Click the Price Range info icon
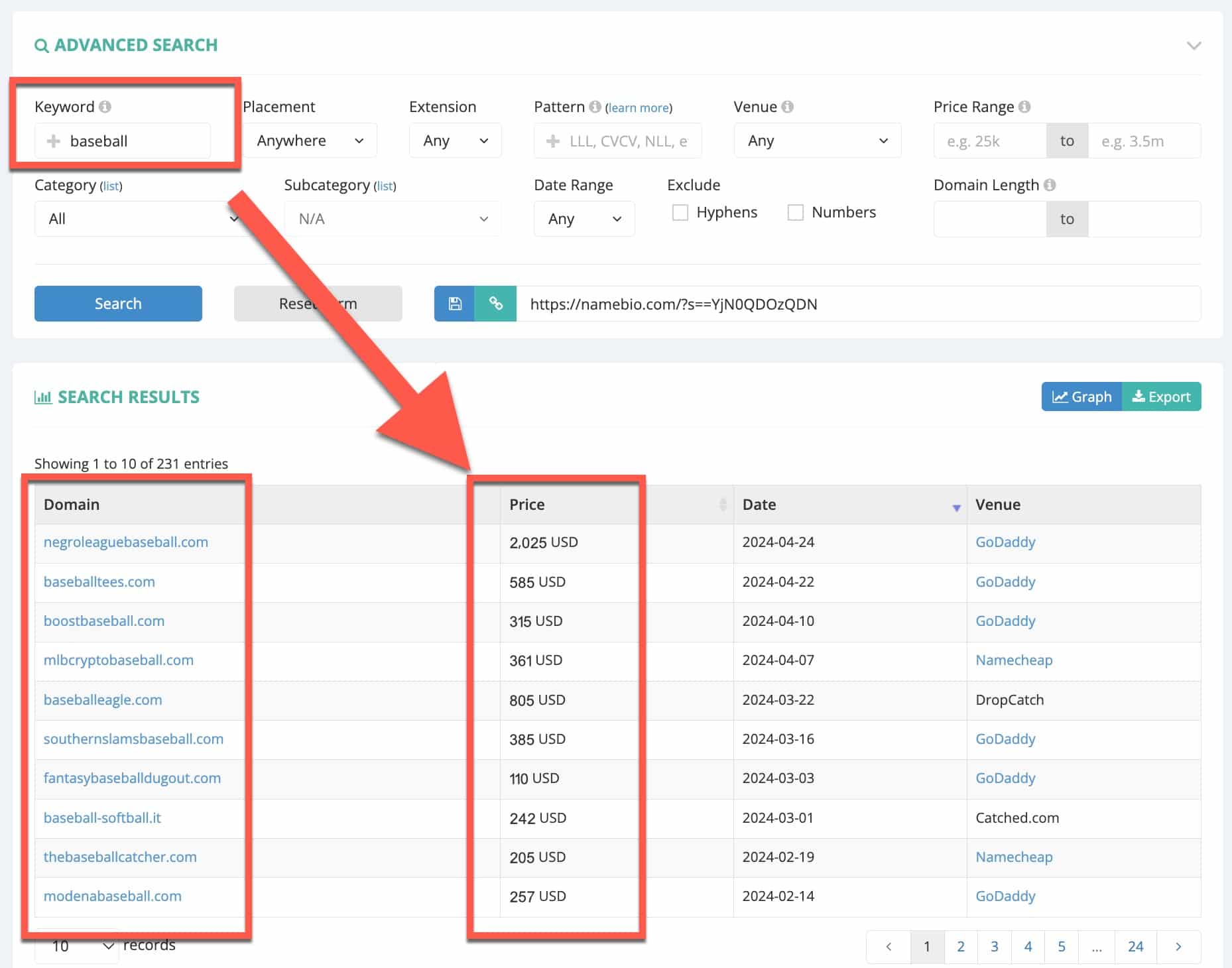1232x968 pixels. [1024, 107]
